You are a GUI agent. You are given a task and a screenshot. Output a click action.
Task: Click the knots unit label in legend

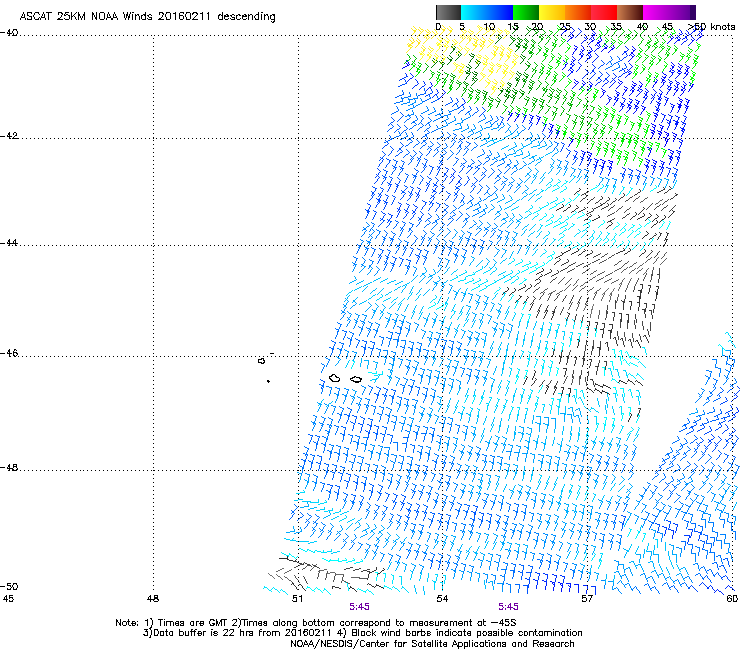pos(723,27)
